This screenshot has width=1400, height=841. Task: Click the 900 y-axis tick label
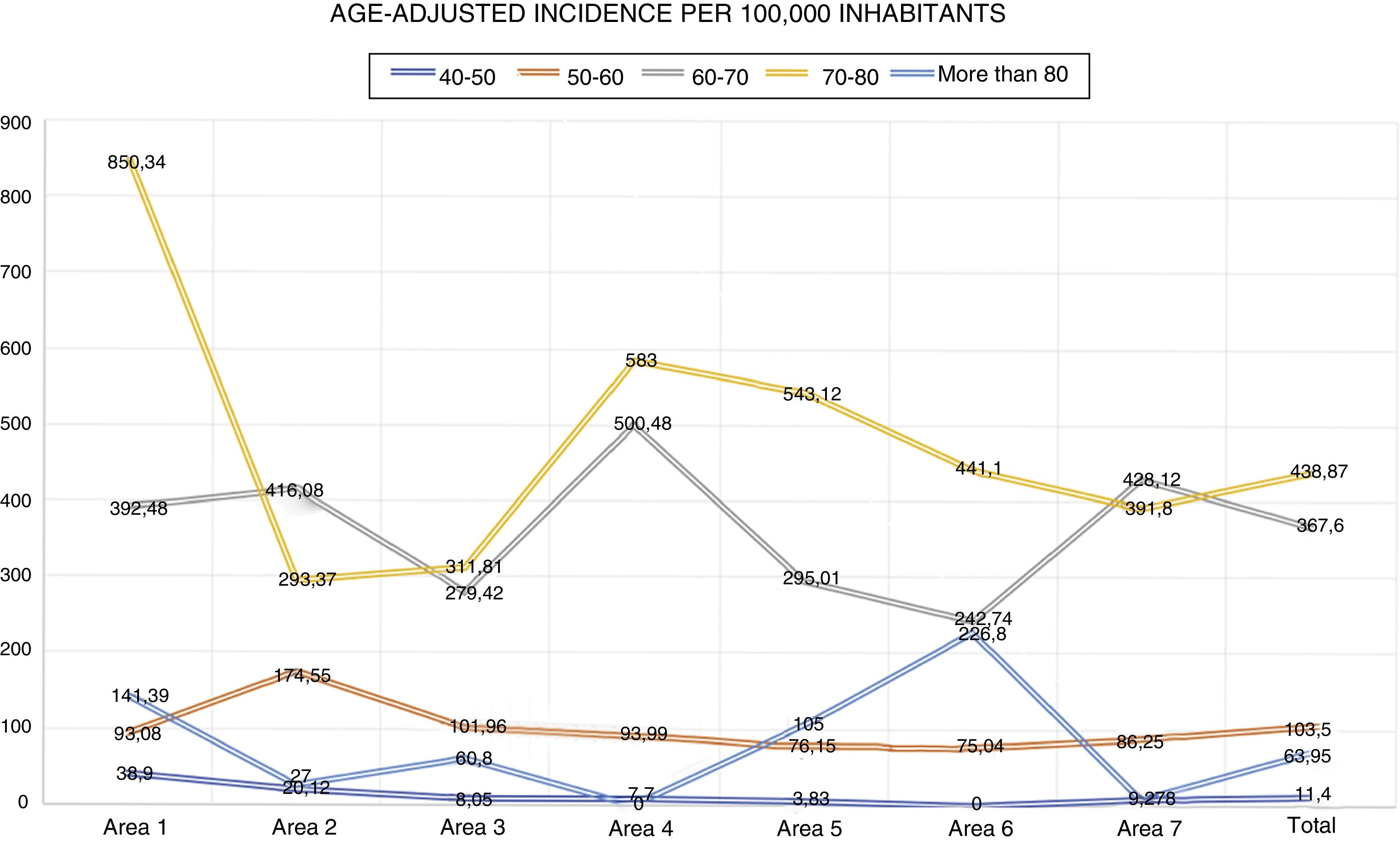coord(15,123)
